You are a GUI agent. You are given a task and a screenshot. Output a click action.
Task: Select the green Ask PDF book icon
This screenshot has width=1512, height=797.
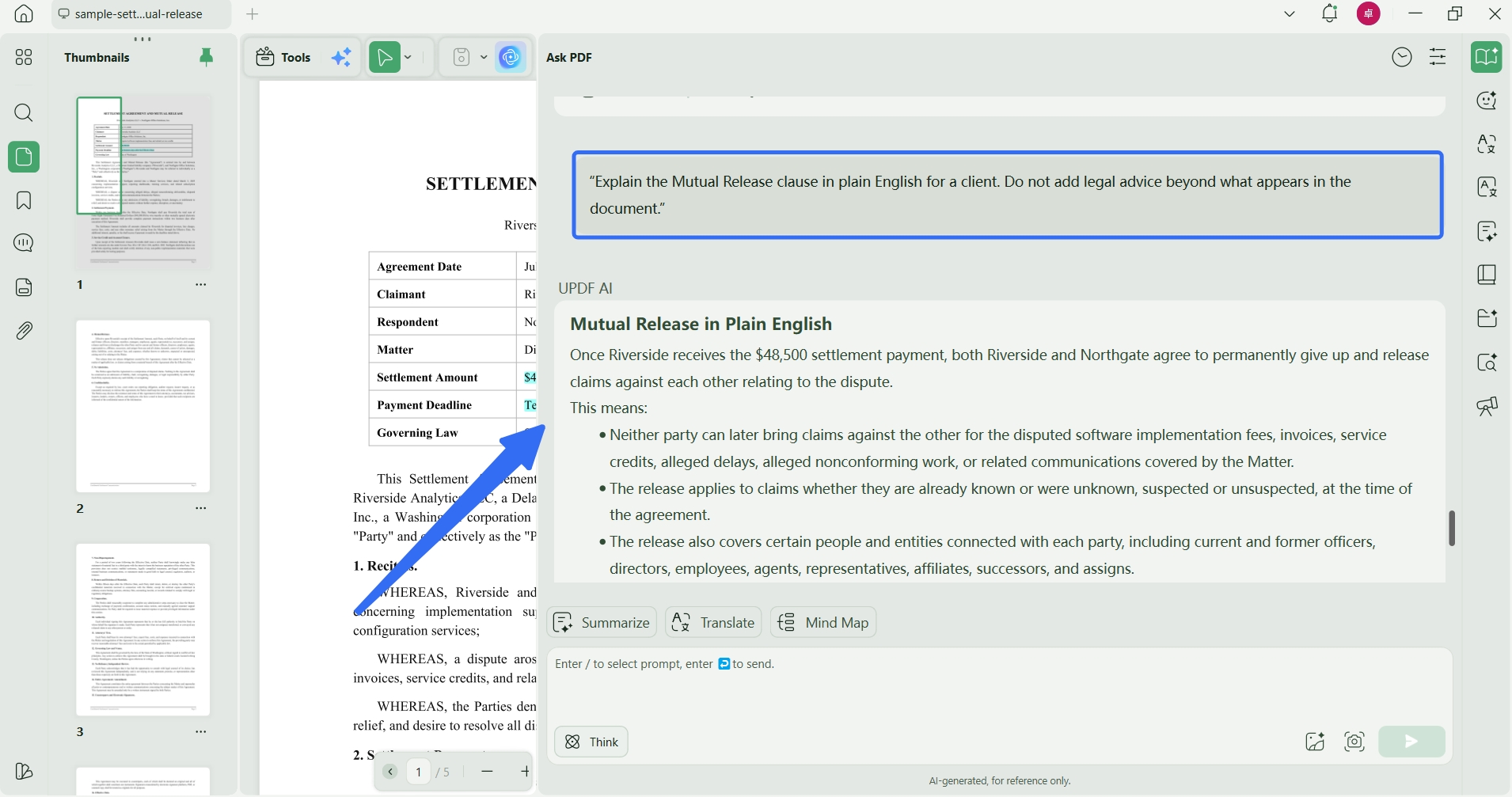pos(1487,57)
